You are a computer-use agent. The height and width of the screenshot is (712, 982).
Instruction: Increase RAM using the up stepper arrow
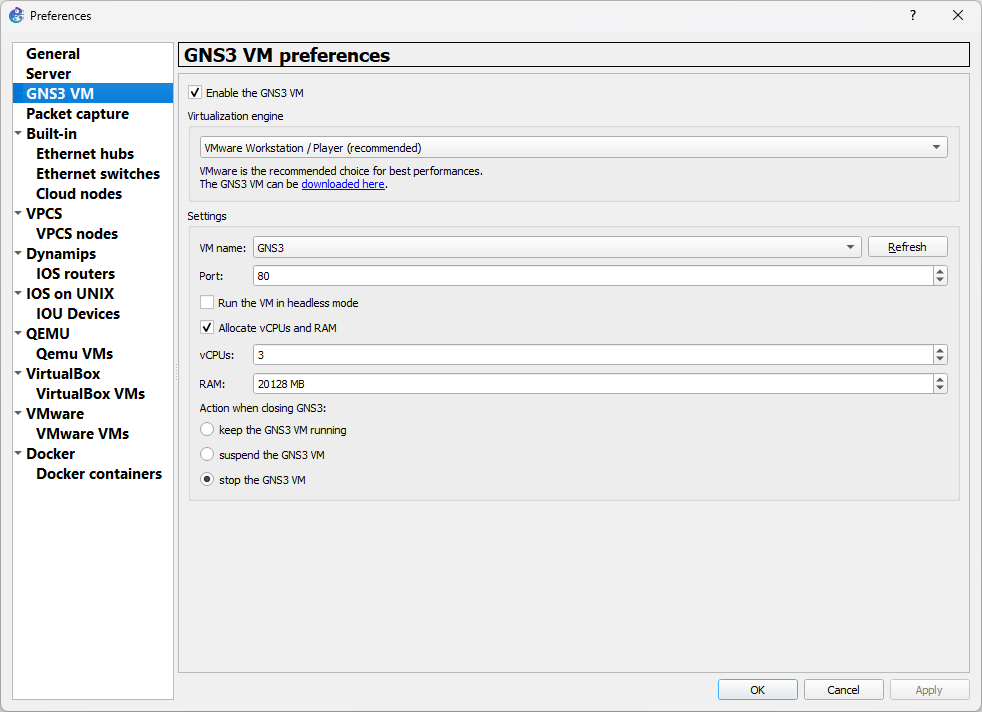pos(939,379)
